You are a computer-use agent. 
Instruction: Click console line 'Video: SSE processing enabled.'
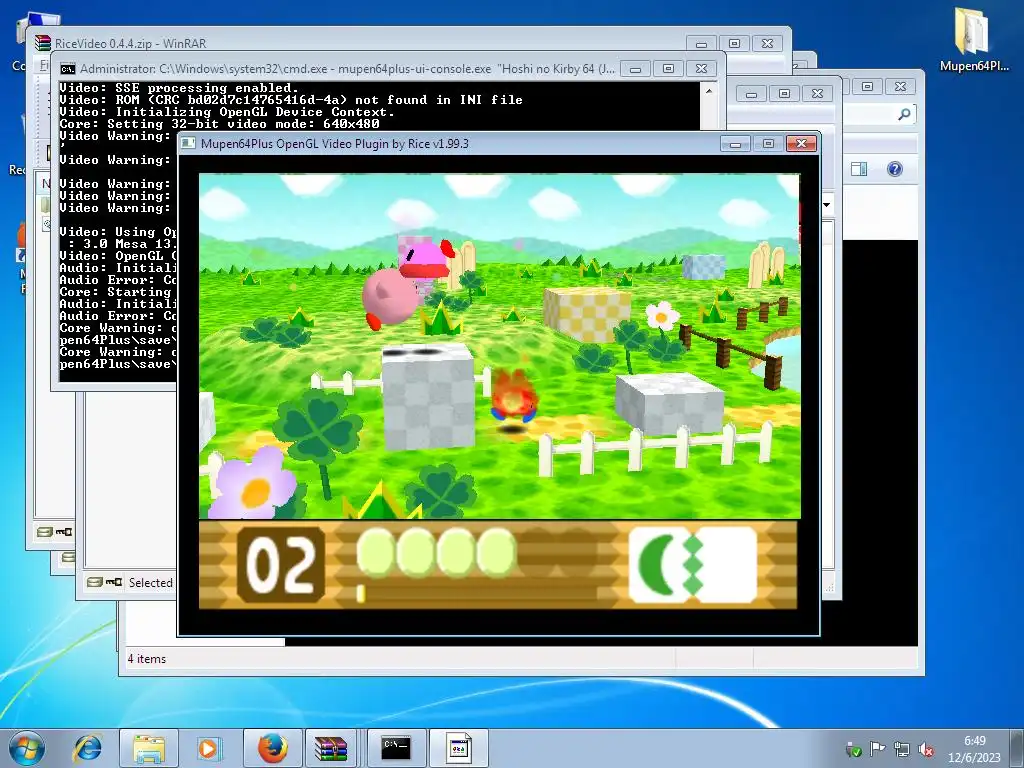tap(179, 88)
